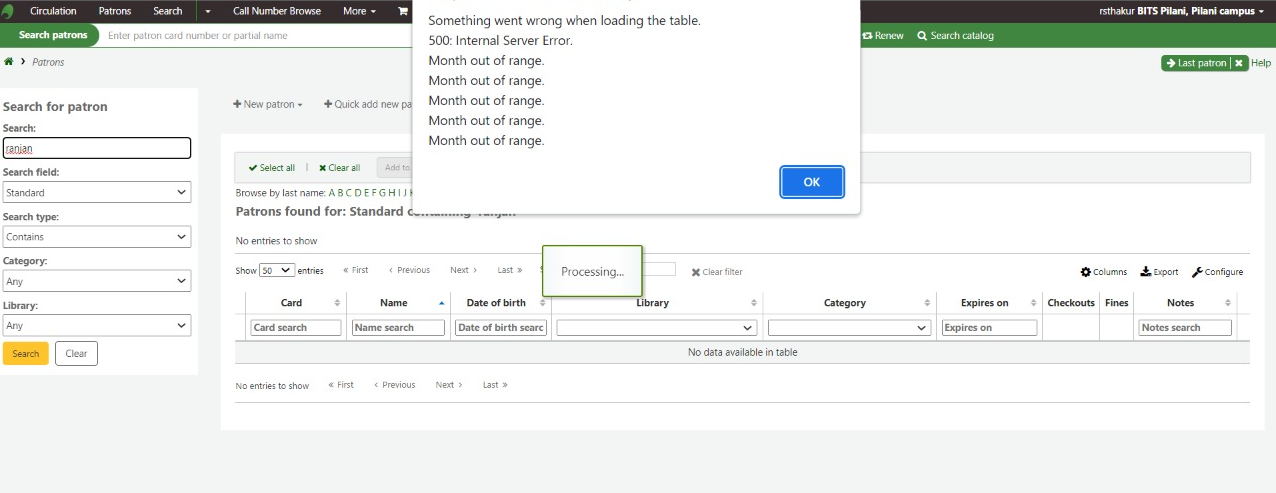Screen dimensions: 1276x493
Task: Open the cart icon in top bar
Action: (x=403, y=11)
